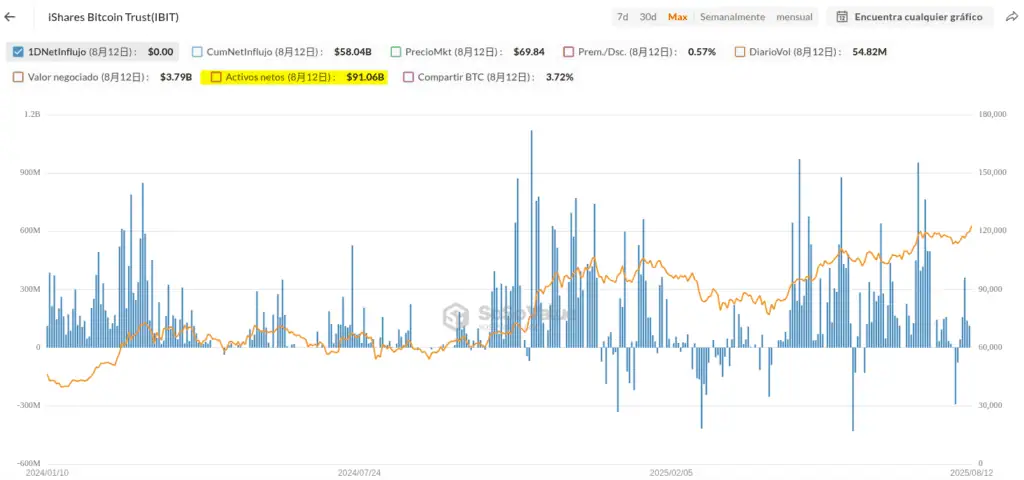The height and width of the screenshot is (480, 1024).
Task: Turn on the DiarioVol checkbox
Action: tap(740, 52)
